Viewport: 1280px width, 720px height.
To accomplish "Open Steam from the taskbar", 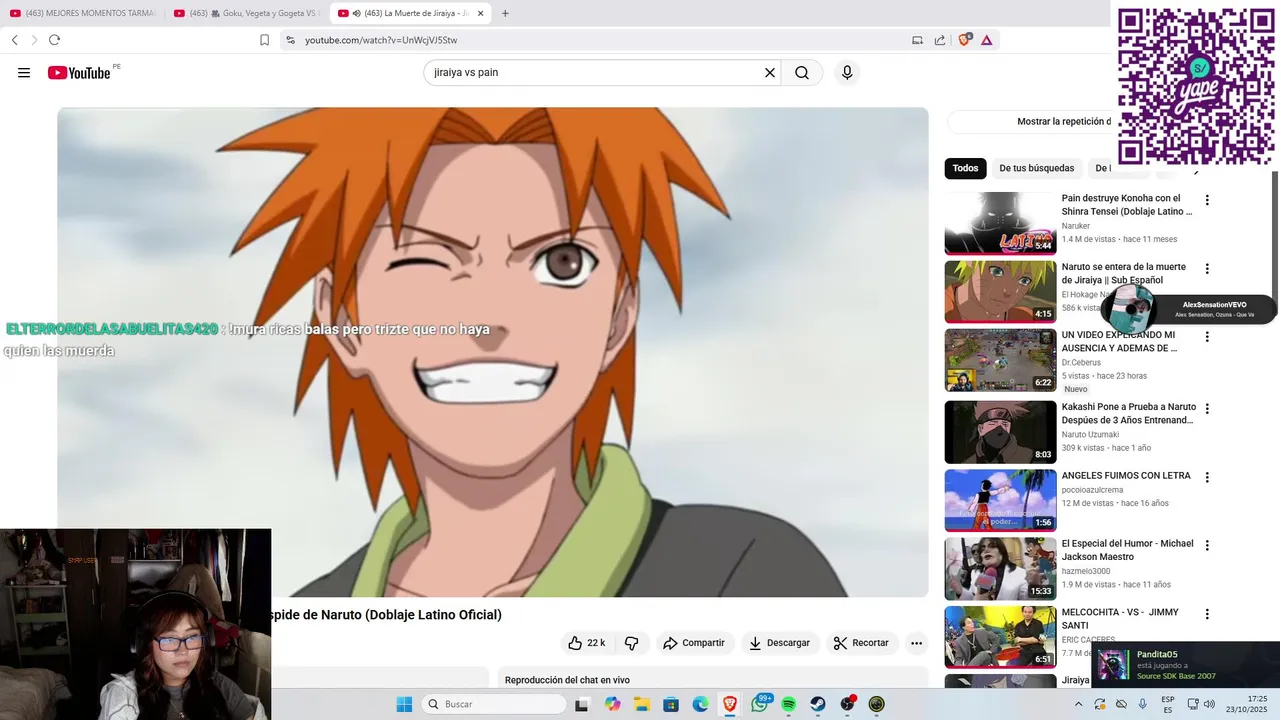I will [x=818, y=704].
